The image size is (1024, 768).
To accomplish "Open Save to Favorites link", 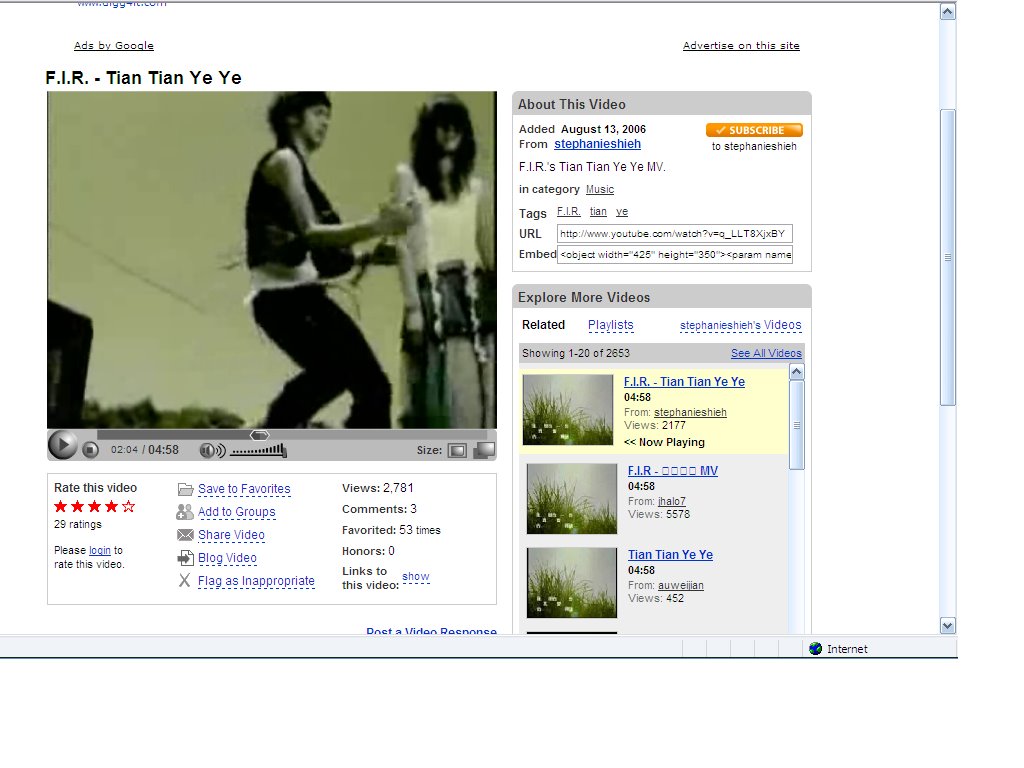I will pos(244,489).
